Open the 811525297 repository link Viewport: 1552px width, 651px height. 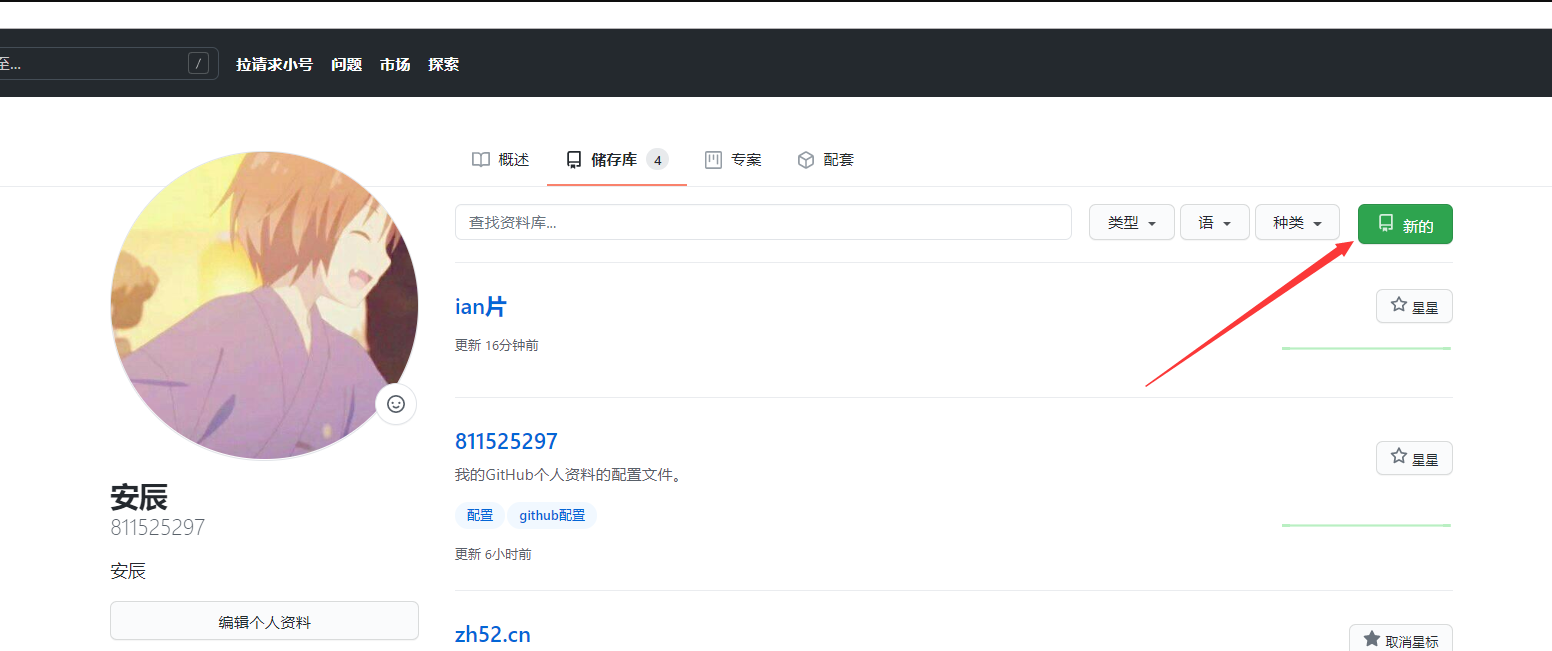click(506, 441)
